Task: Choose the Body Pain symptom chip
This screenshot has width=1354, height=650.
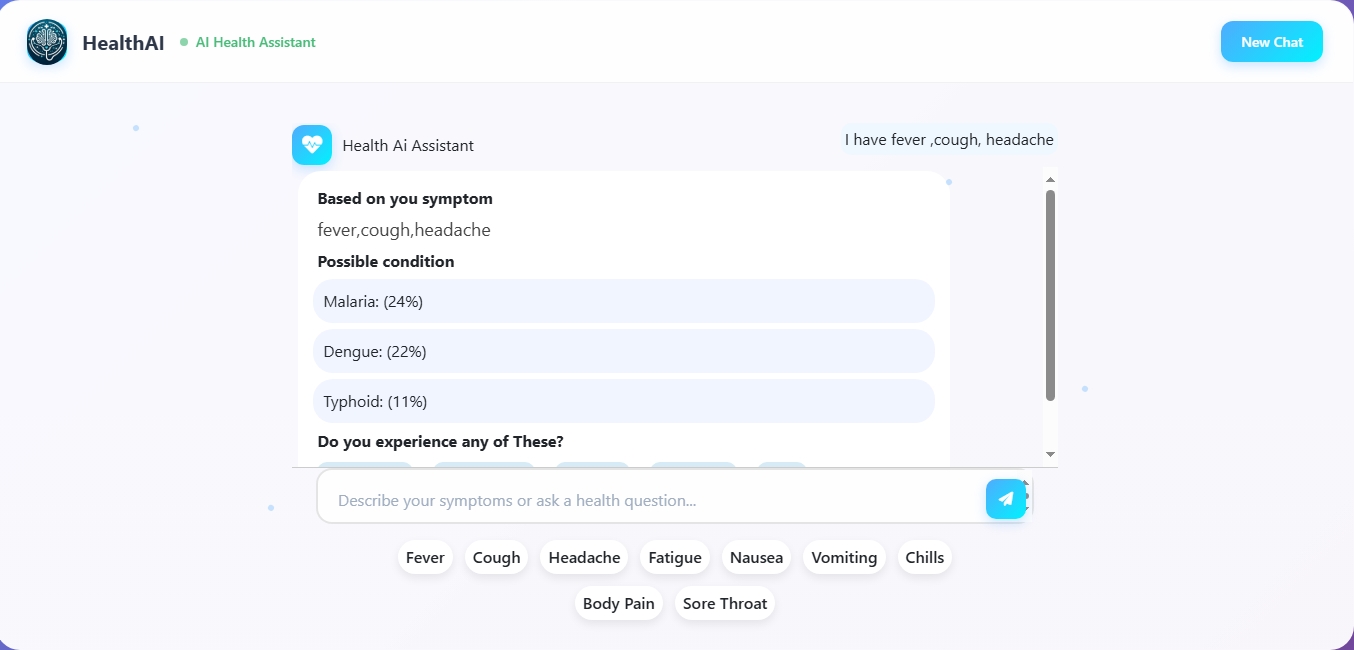Action: coord(618,604)
